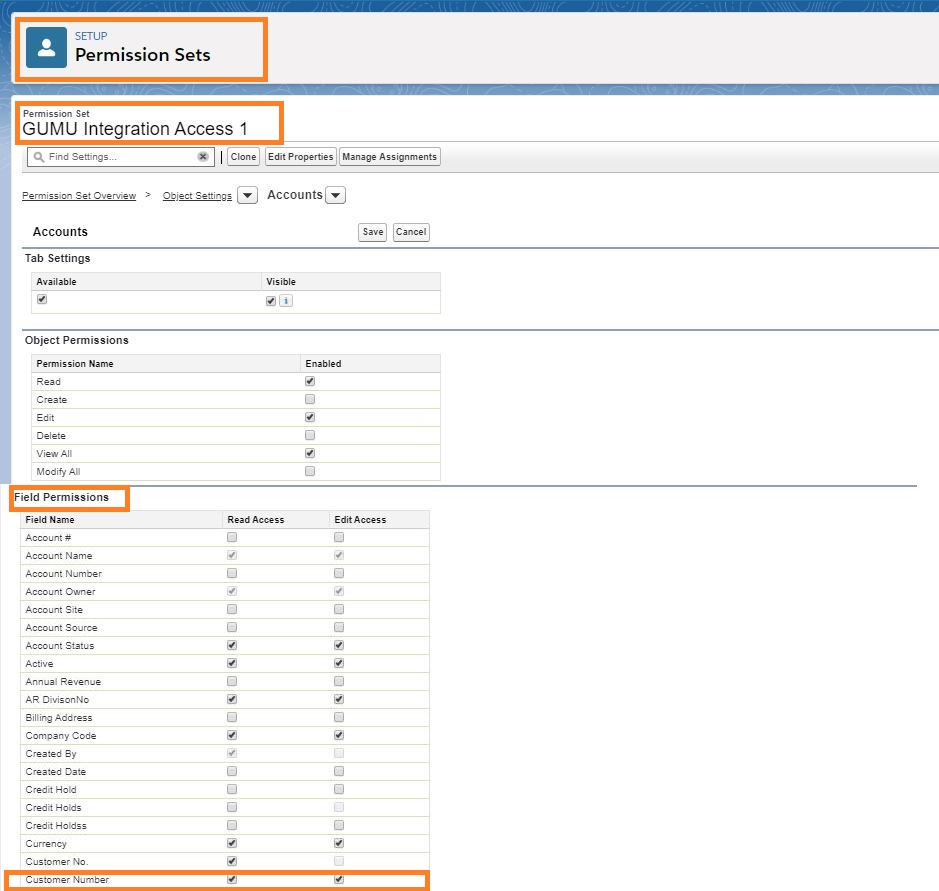Check Read Access for Account Number
This screenshot has height=891, width=939.
tap(232, 573)
